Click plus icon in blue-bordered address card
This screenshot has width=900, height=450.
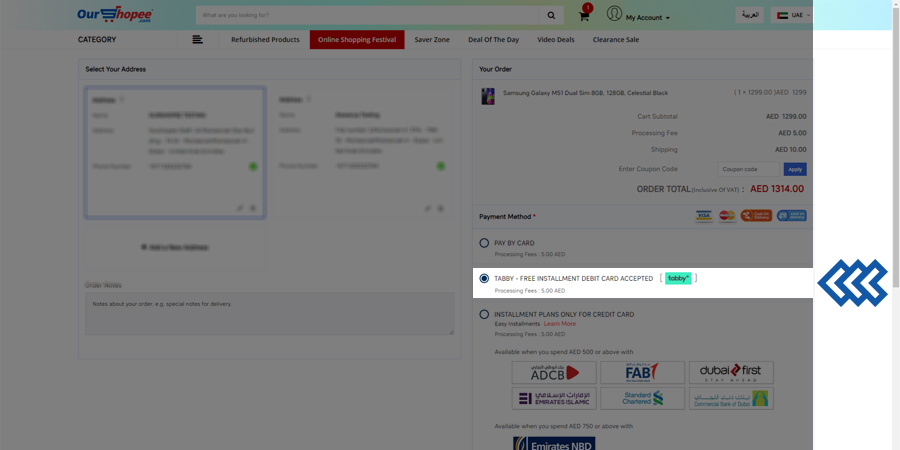(253, 208)
